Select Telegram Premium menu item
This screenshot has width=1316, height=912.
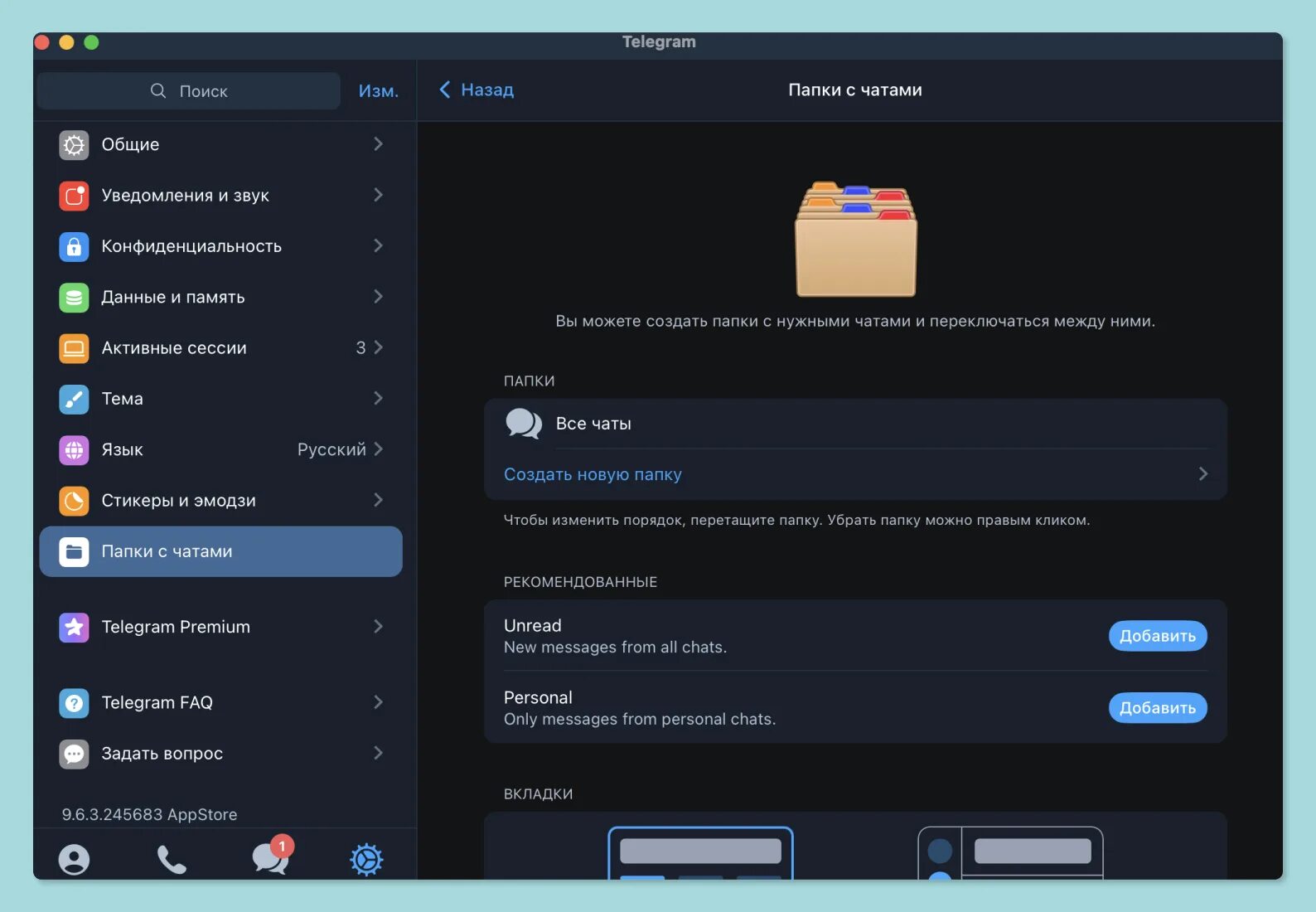click(220, 627)
